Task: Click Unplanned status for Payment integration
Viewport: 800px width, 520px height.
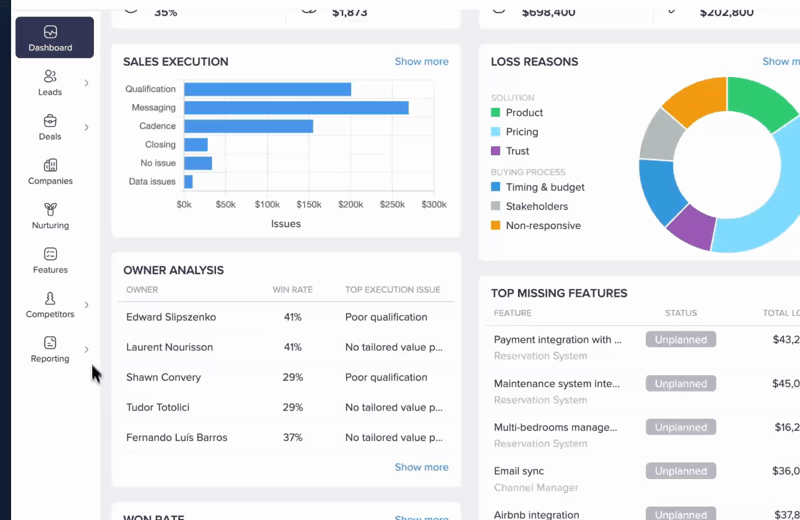Action: click(x=681, y=340)
